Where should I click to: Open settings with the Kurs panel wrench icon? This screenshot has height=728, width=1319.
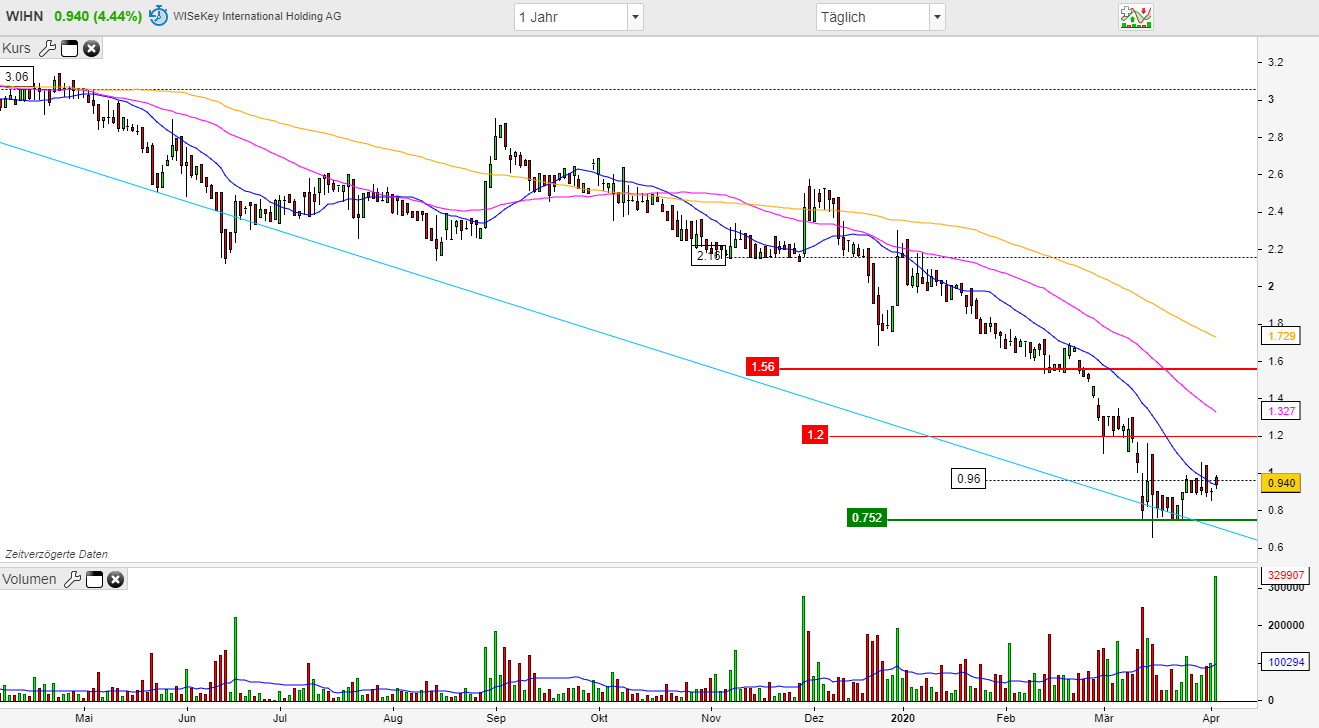[47, 48]
